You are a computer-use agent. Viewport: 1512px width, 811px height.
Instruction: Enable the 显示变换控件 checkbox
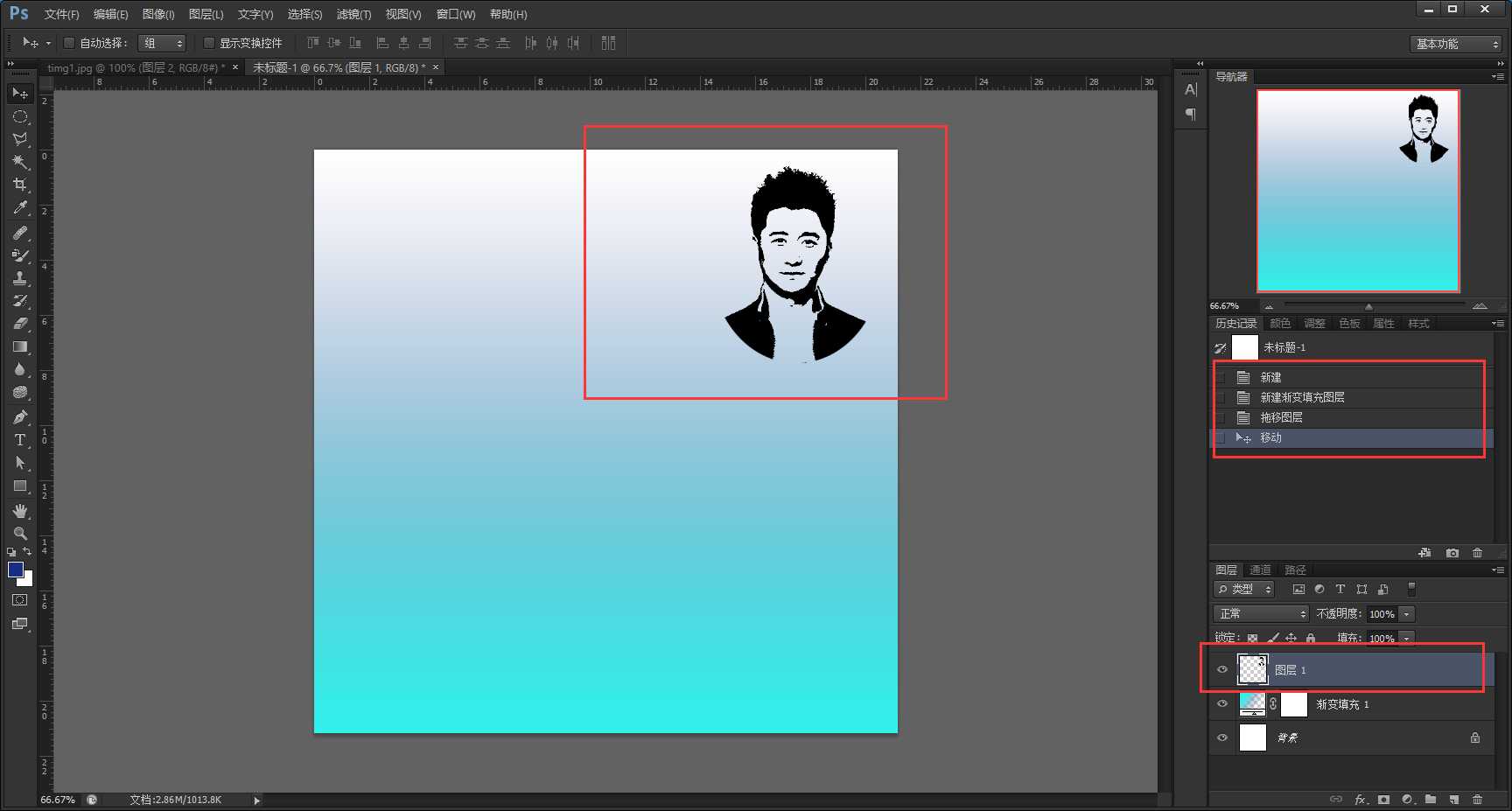209,43
